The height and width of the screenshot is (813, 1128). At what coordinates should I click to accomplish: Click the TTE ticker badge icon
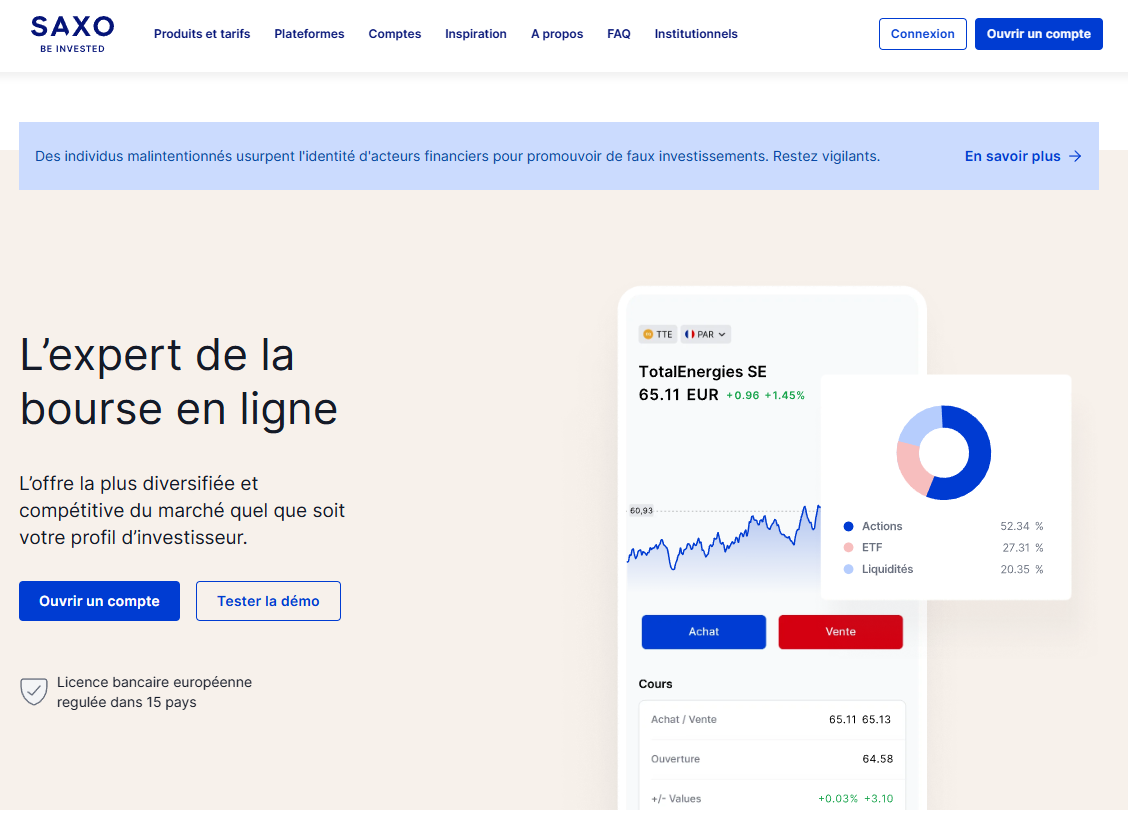(x=648, y=334)
